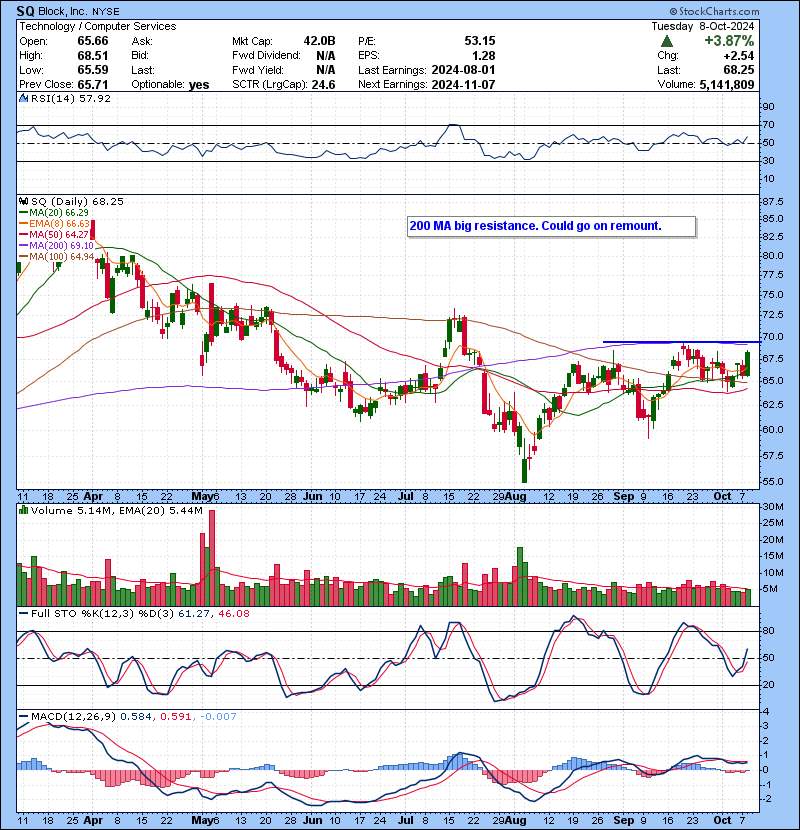800x830 pixels.
Task: Click the RSI indicator icon beside RSI(14)
Action: coord(23,98)
